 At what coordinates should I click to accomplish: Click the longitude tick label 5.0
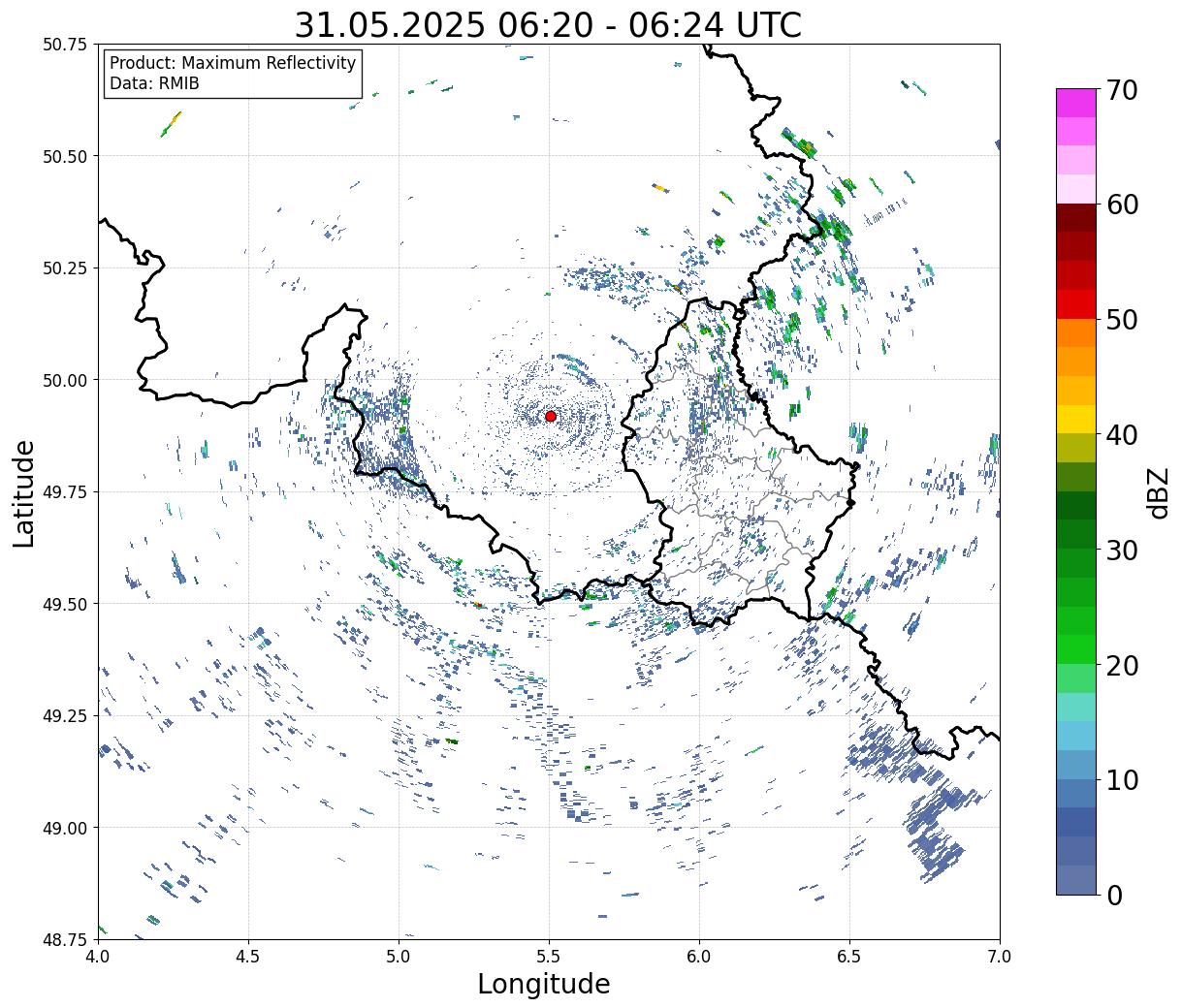click(x=399, y=957)
